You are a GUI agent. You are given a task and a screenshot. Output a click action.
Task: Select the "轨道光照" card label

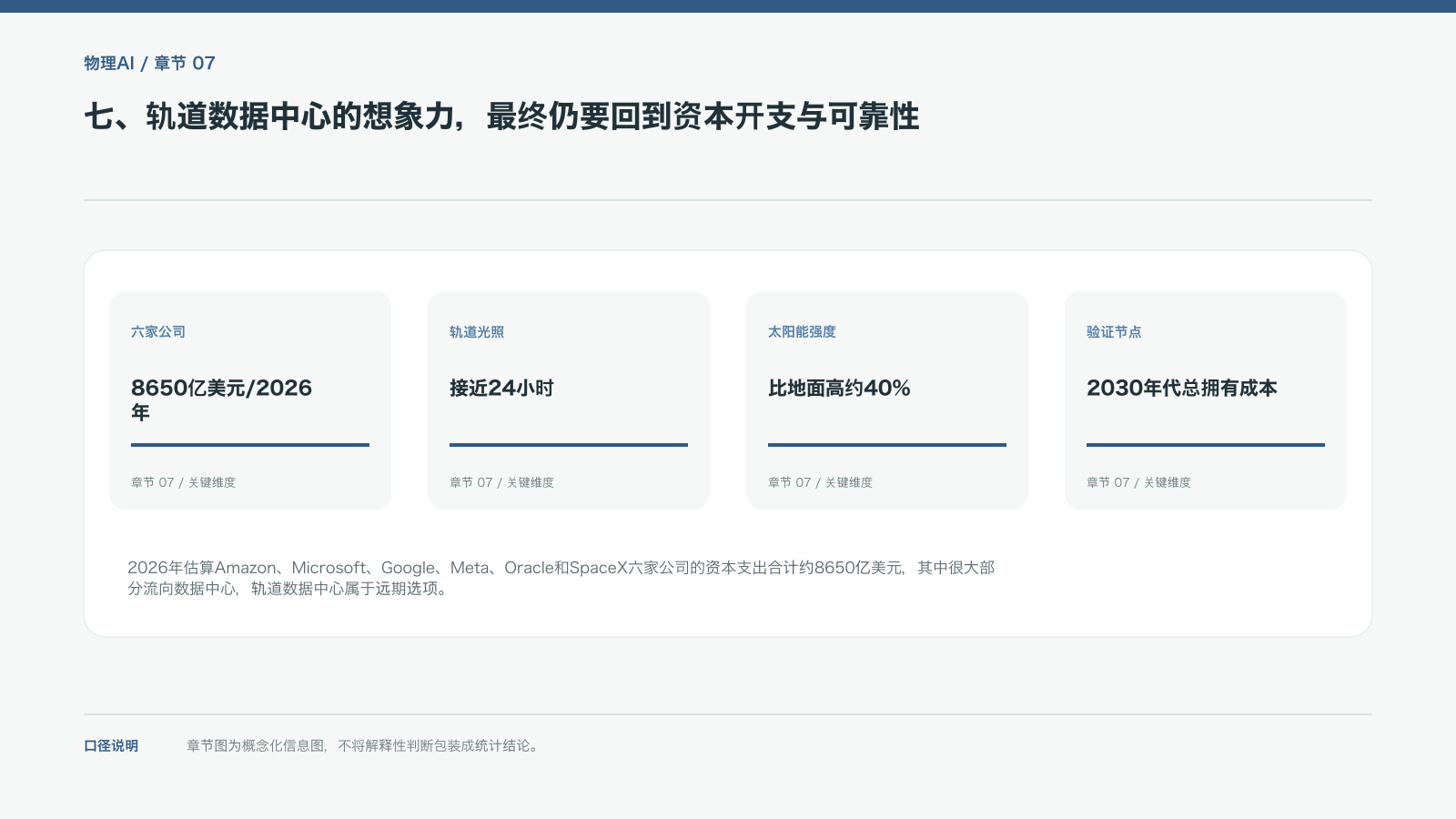(x=477, y=332)
